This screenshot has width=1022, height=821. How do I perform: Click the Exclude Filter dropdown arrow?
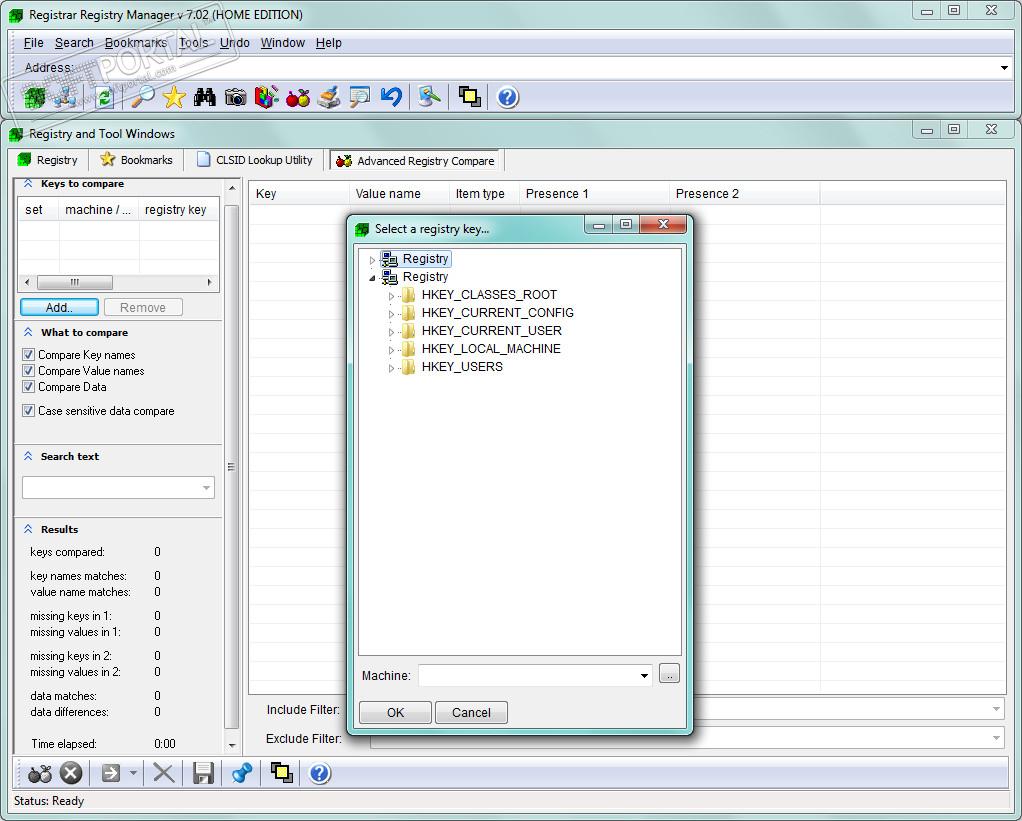[997, 738]
